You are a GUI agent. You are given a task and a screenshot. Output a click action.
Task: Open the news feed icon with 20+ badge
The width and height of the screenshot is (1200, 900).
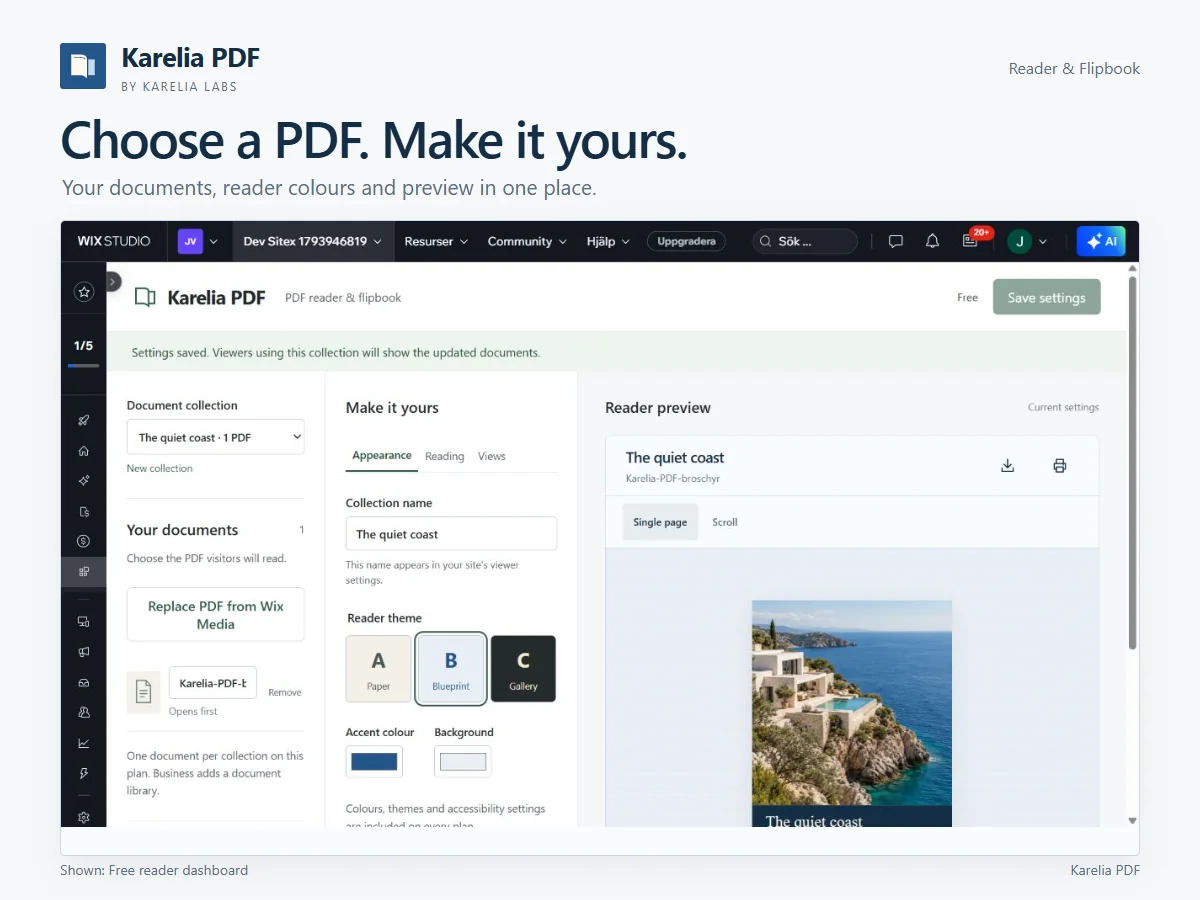coord(969,241)
